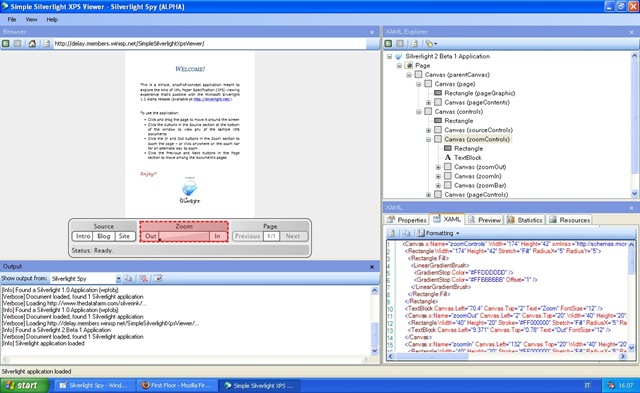The width and height of the screenshot is (640, 393).
Task: Switch to Silverlight Spy - Windows taskbar item
Action: point(94,385)
